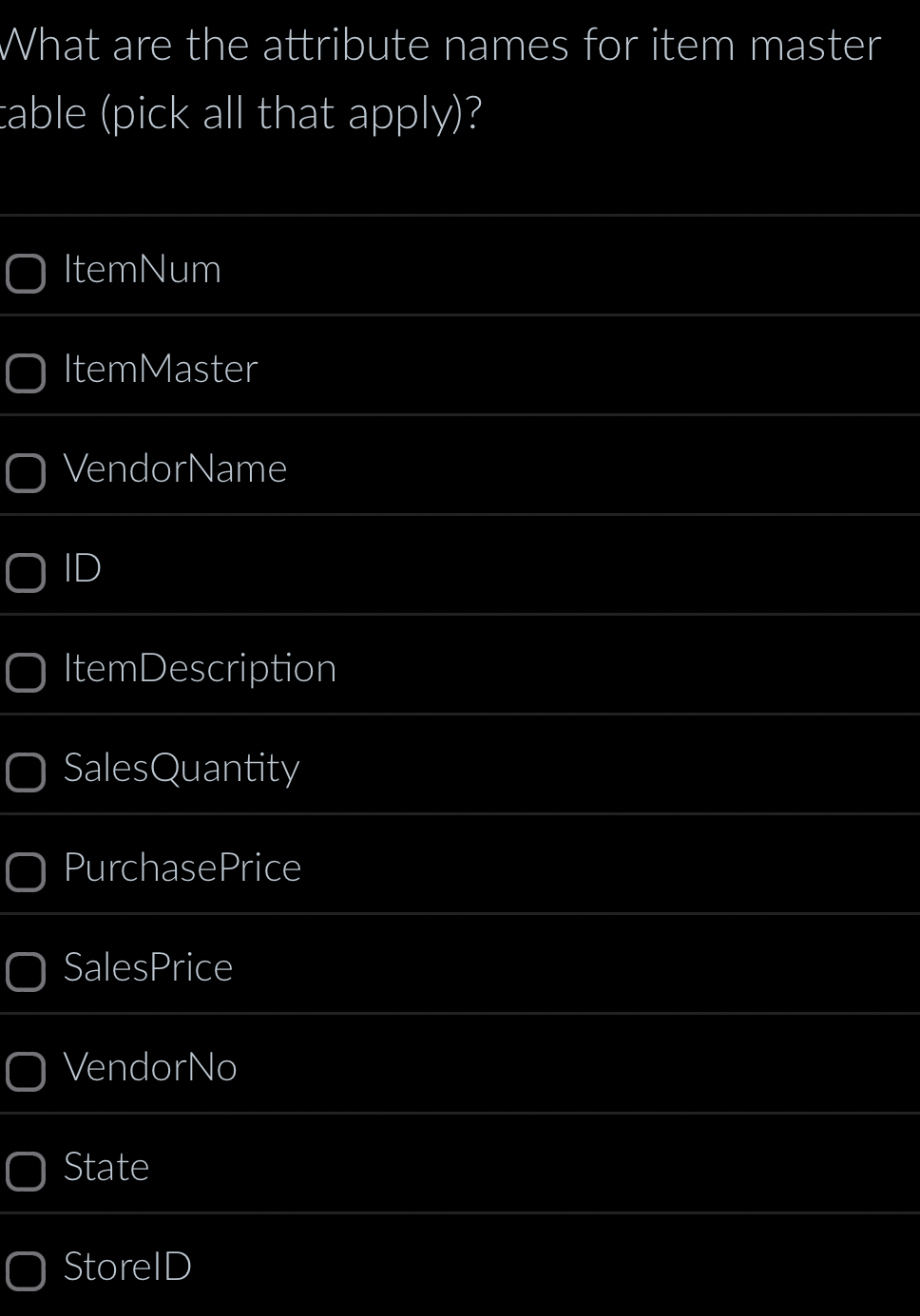This screenshot has height=1316, width=920.
Task: Check the ID checkbox
Action: pos(26,573)
